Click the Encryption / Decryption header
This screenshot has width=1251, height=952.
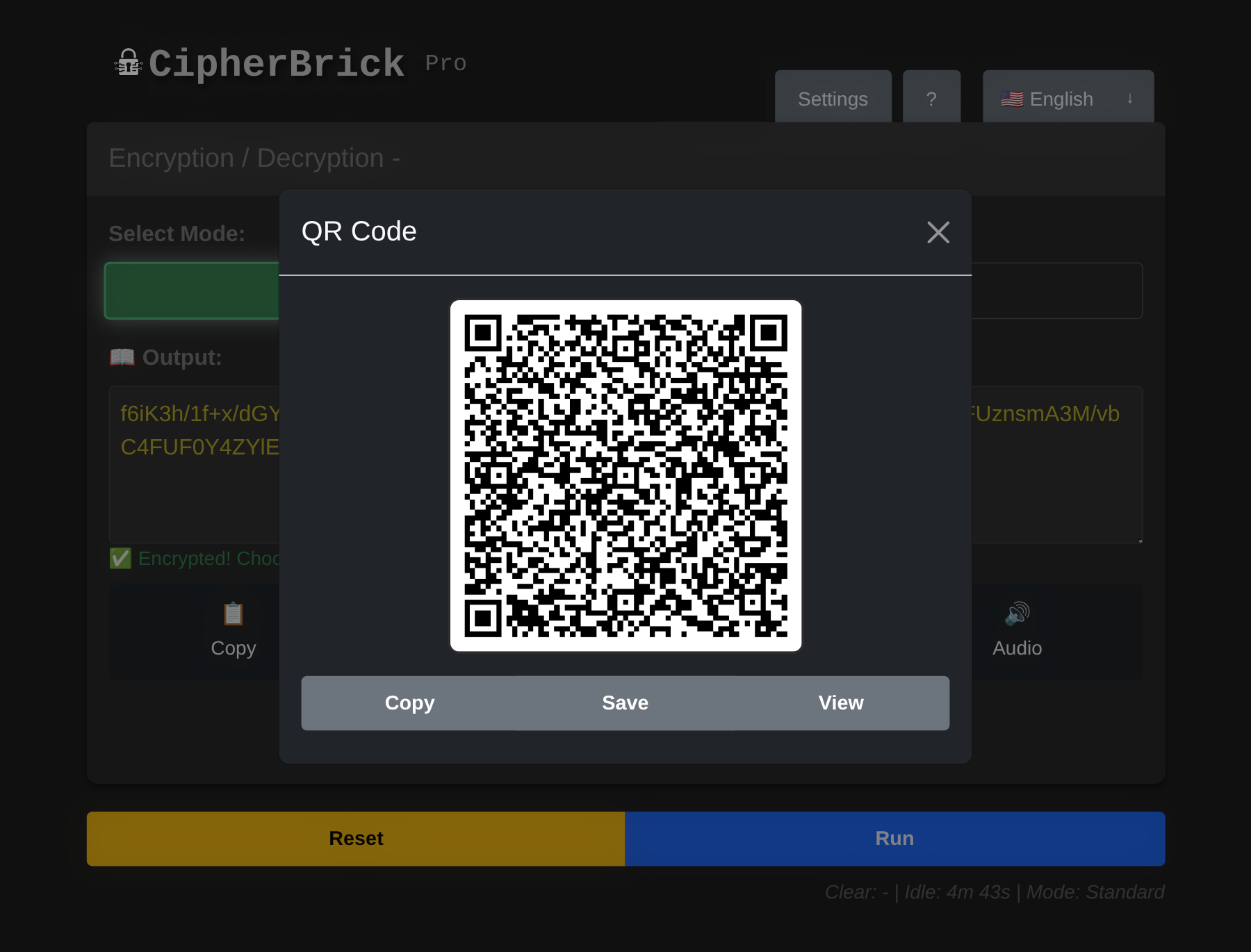(x=254, y=158)
